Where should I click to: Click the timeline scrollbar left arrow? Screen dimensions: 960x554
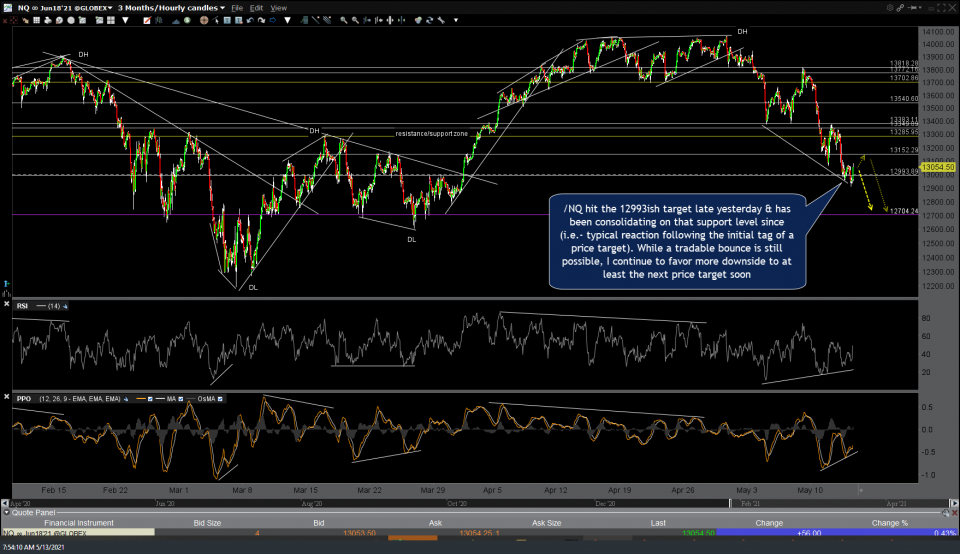[6, 503]
